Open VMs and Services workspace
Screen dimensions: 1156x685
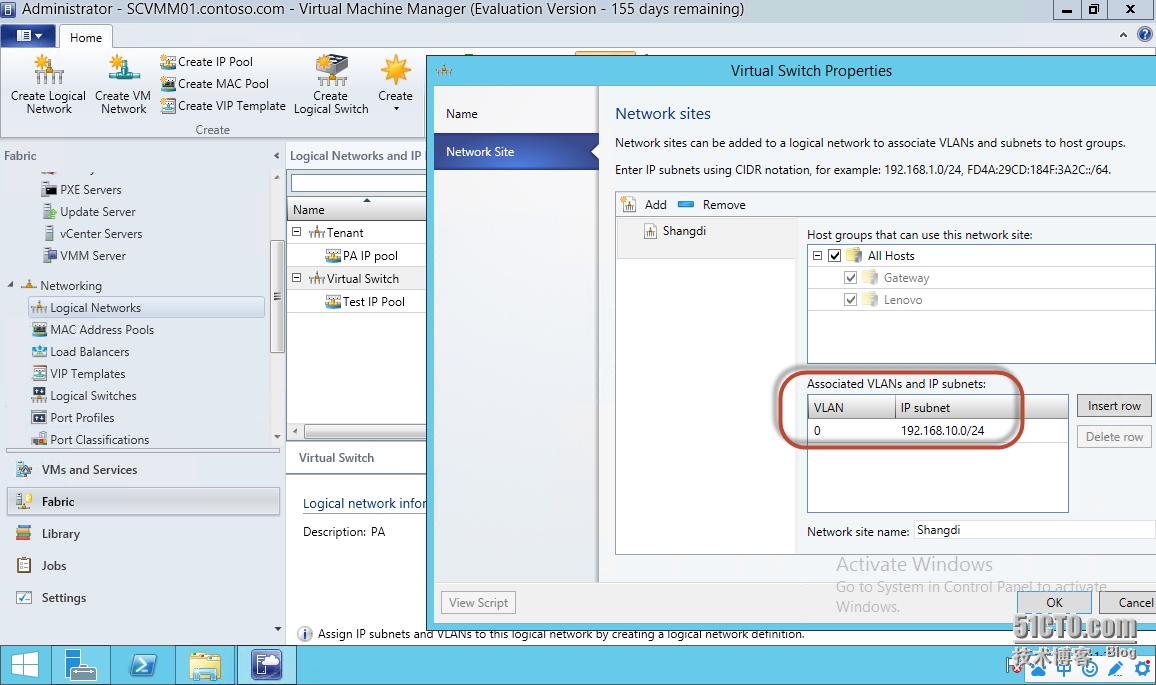coord(143,470)
